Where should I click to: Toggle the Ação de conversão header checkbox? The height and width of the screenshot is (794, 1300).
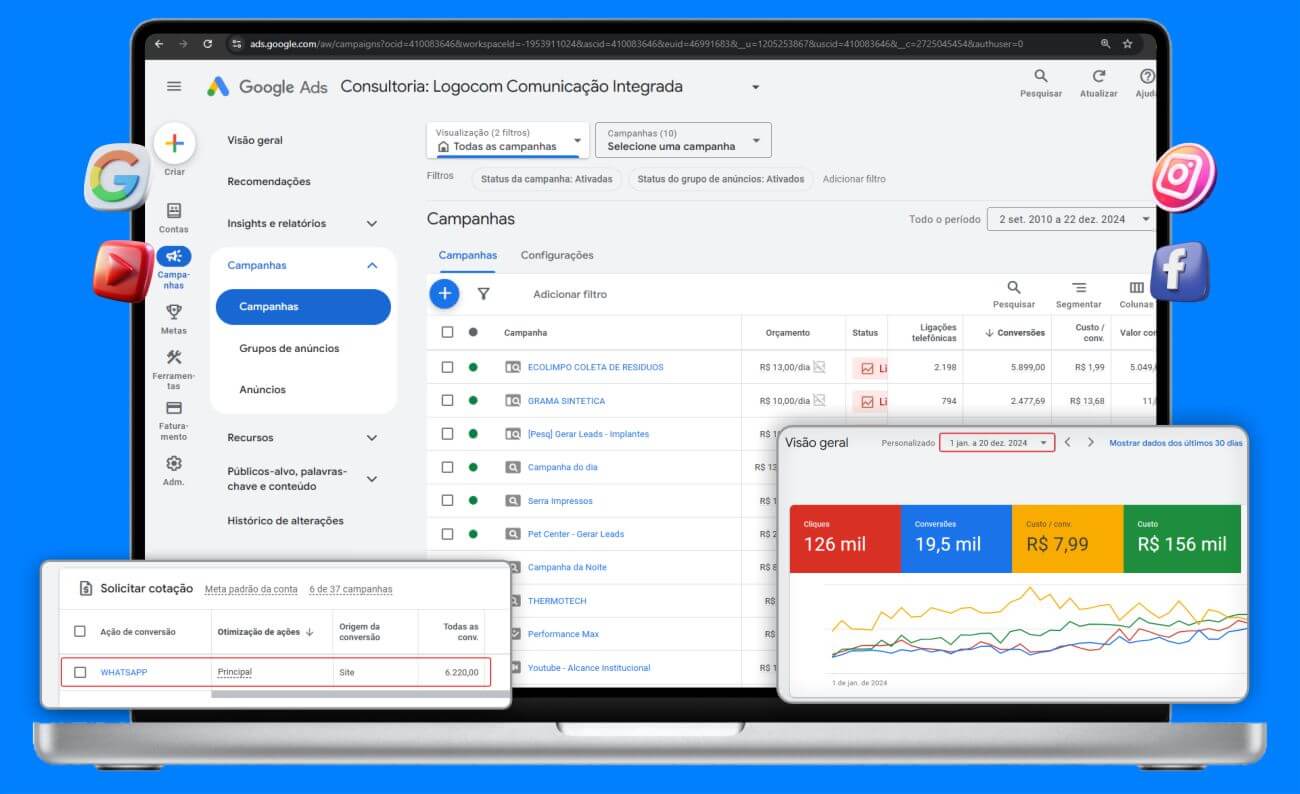tap(80, 631)
